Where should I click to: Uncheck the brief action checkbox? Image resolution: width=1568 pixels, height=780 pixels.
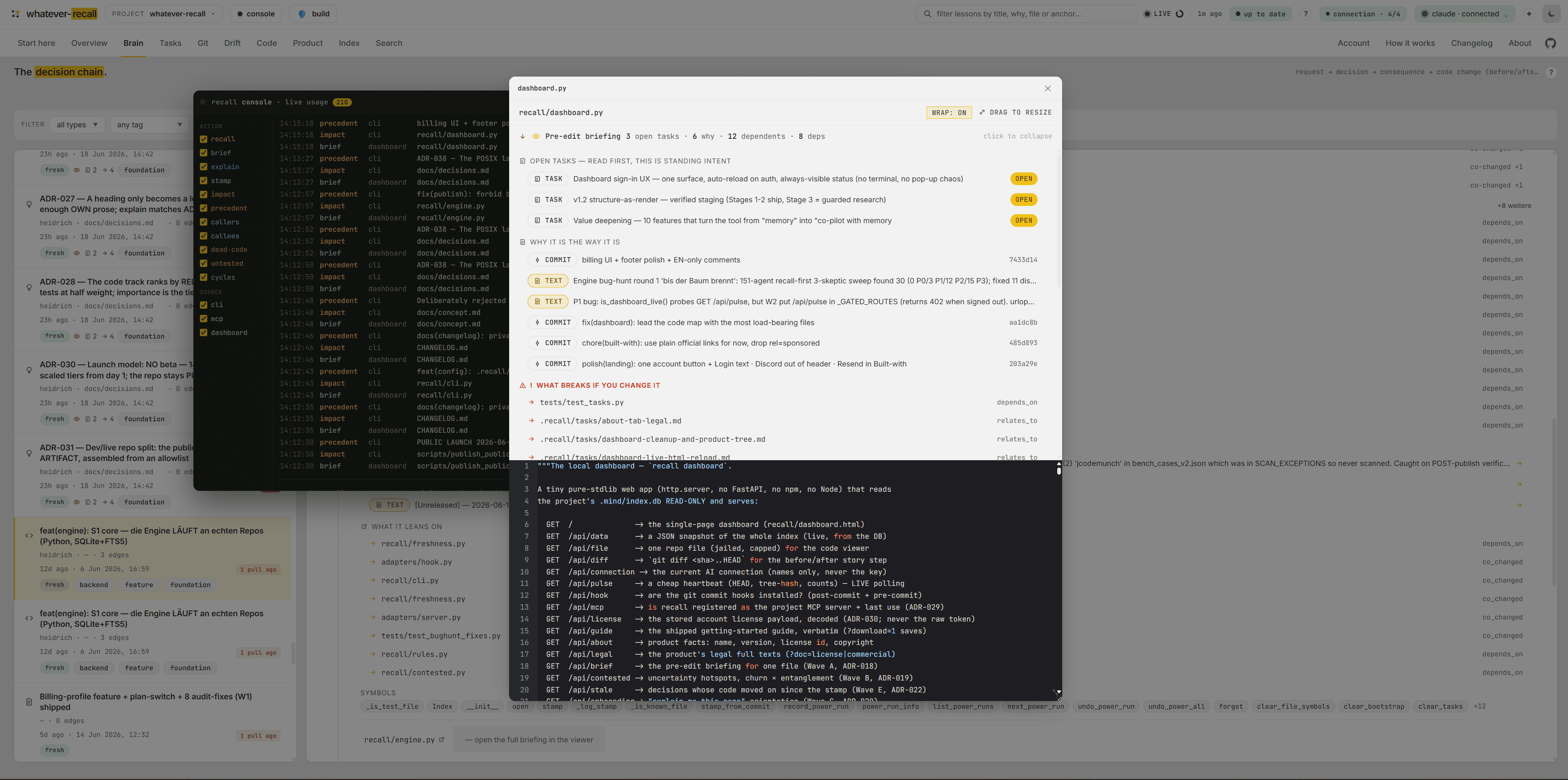pos(203,153)
